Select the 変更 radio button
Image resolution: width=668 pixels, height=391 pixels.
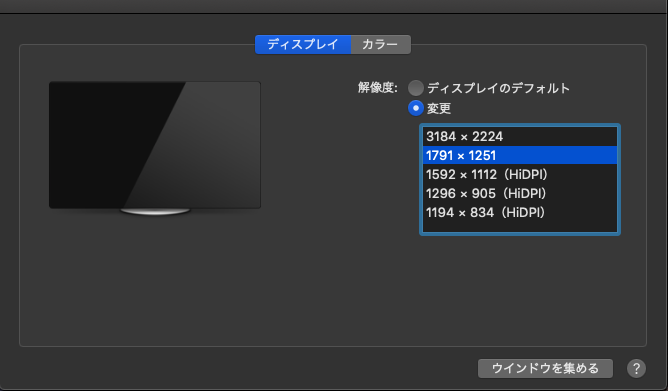pos(416,108)
